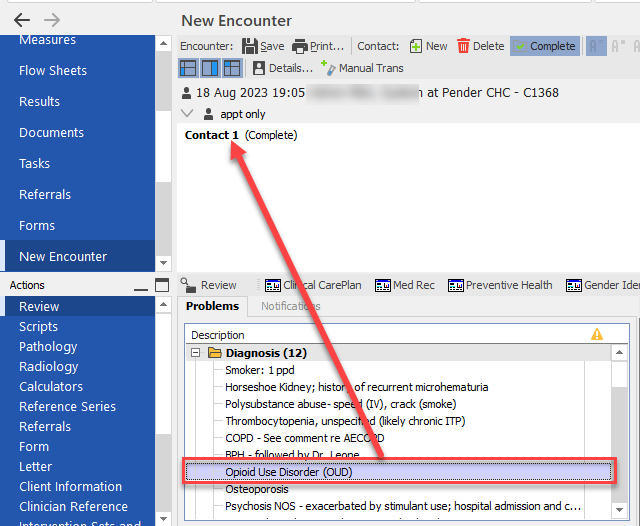Image resolution: width=640 pixels, height=526 pixels.
Task: Toggle the Complete contact button
Action: 544,46
